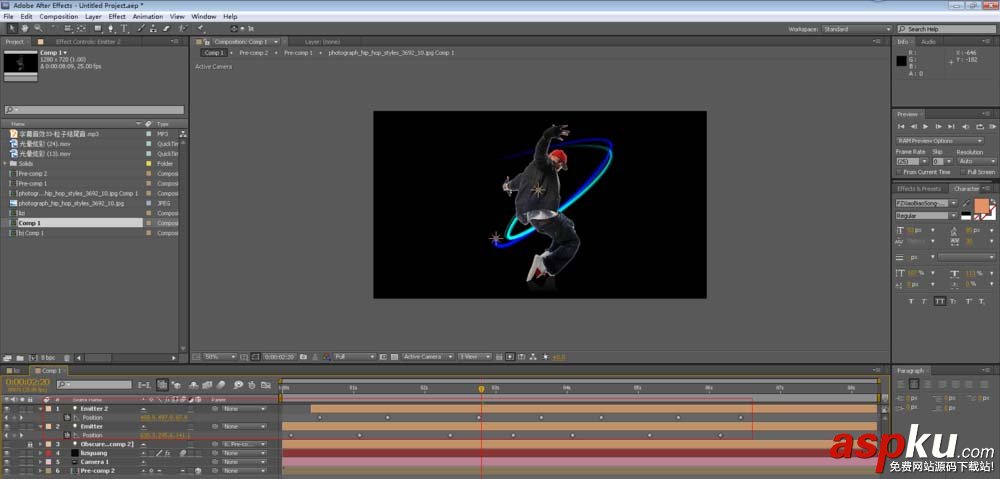Select the Zoom magnifier tool
This screenshot has width=1000, height=479.
click(36, 29)
